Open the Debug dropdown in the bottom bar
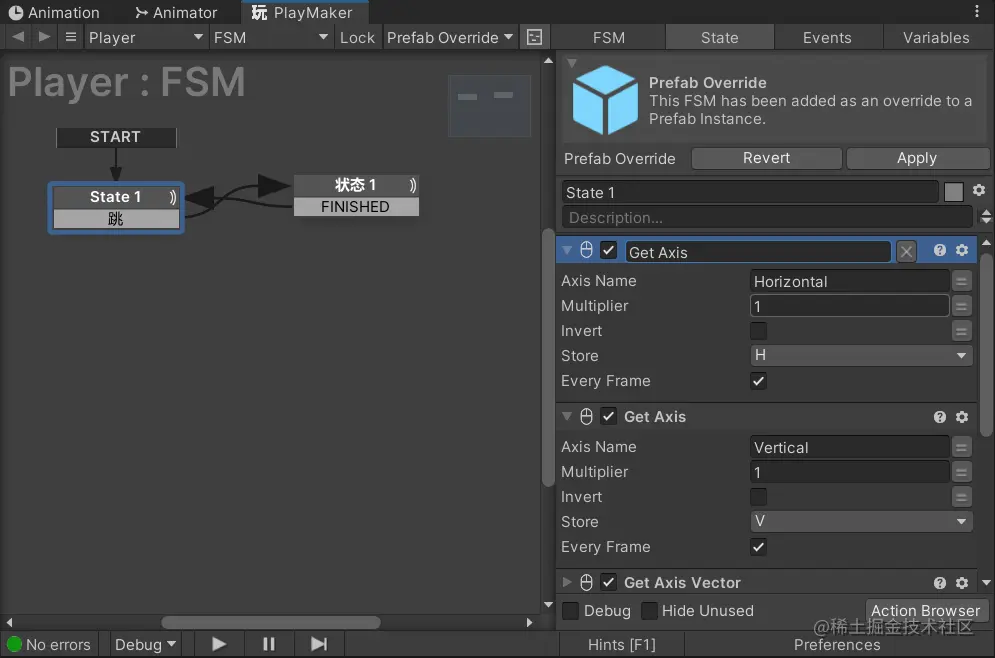The height and width of the screenshot is (658, 995). click(145, 645)
